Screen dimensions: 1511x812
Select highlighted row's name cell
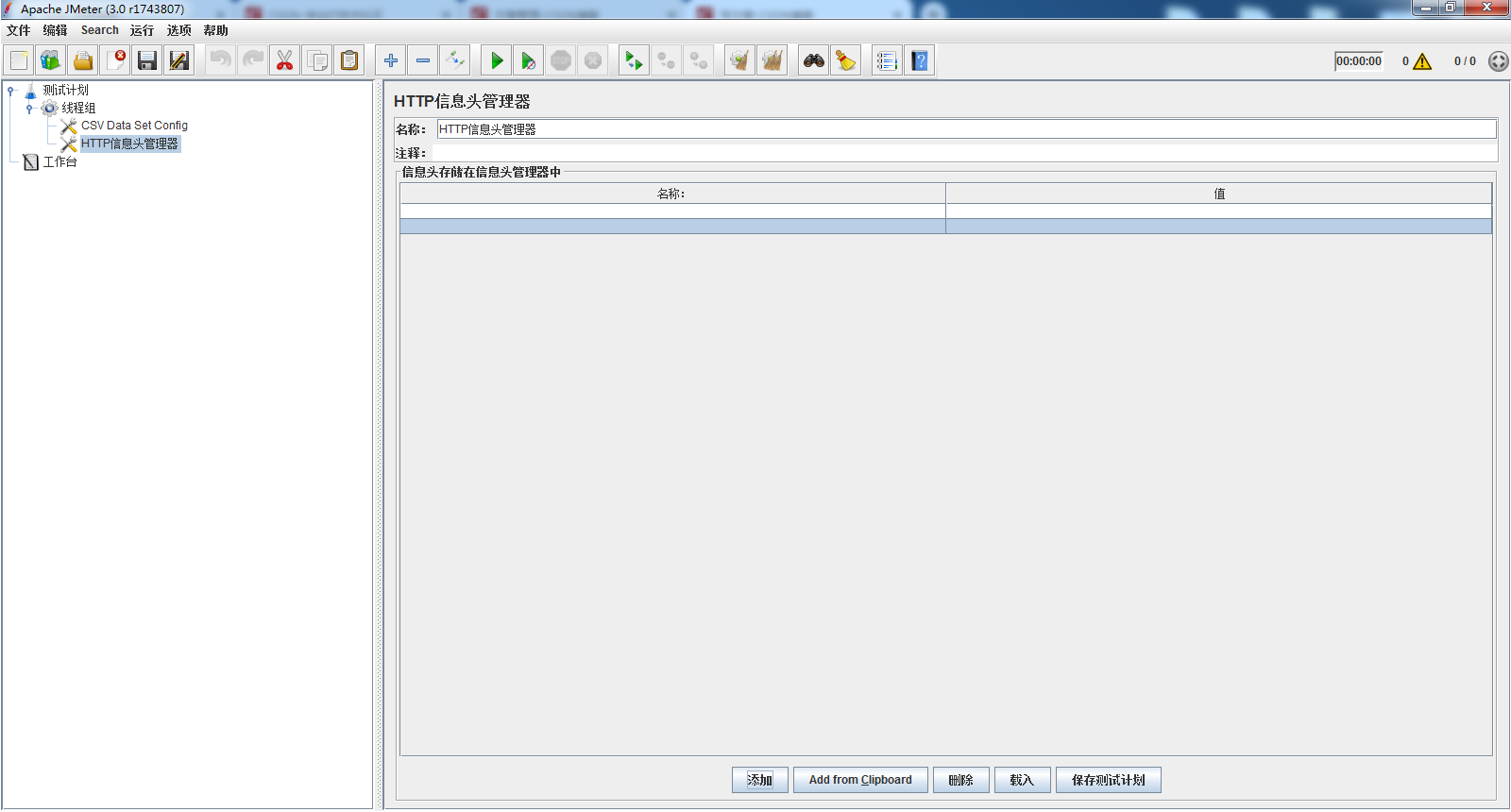pyautogui.click(x=672, y=227)
